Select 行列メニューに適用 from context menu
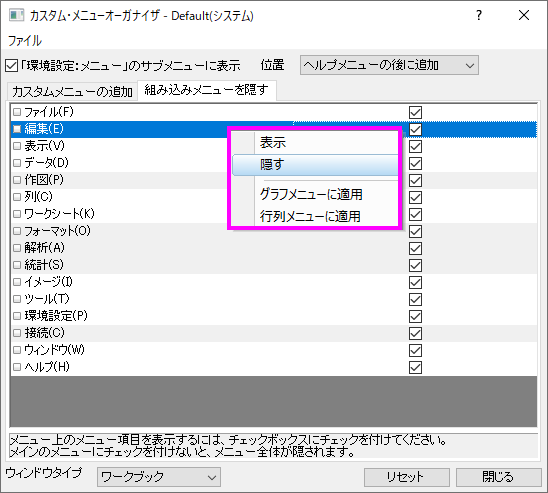The image size is (548, 493). click(310, 216)
